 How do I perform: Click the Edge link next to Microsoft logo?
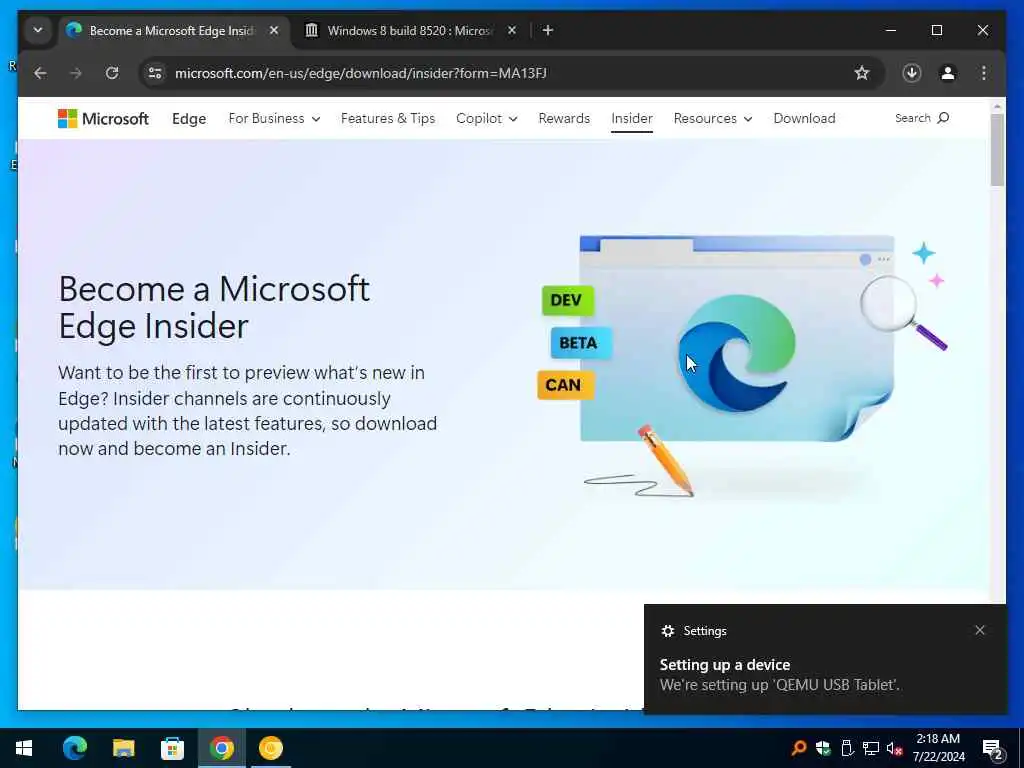click(189, 118)
